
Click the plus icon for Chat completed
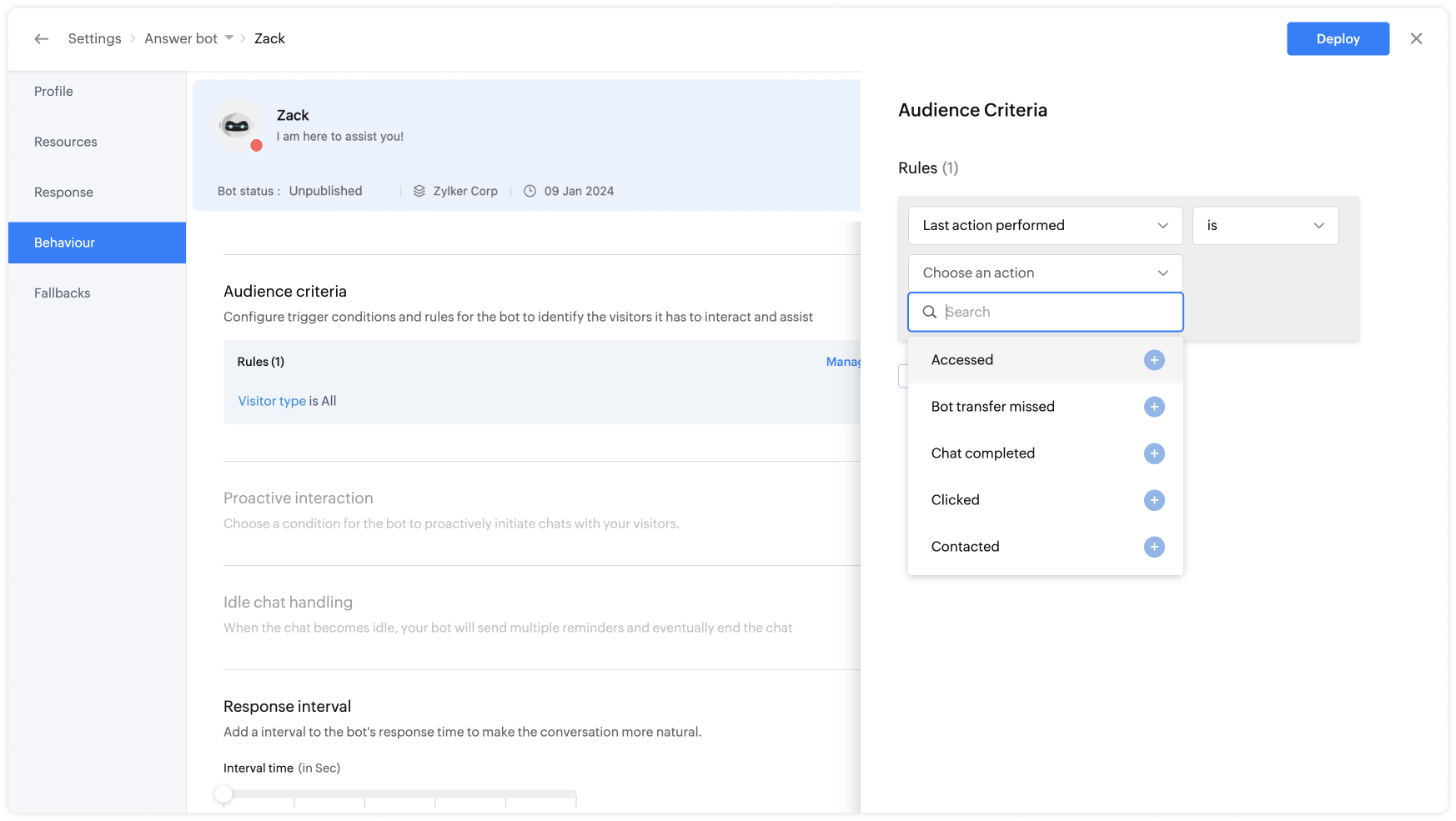click(x=1154, y=453)
